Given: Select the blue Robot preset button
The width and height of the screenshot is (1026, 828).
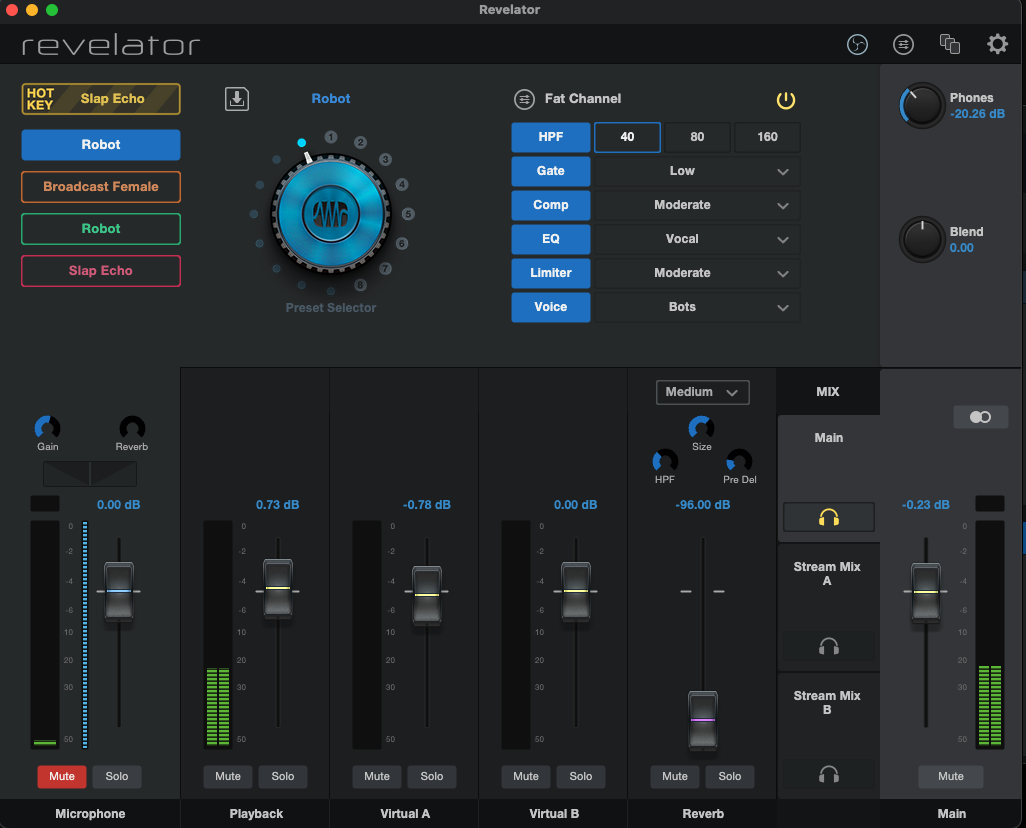Looking at the screenshot, I should (x=101, y=145).
